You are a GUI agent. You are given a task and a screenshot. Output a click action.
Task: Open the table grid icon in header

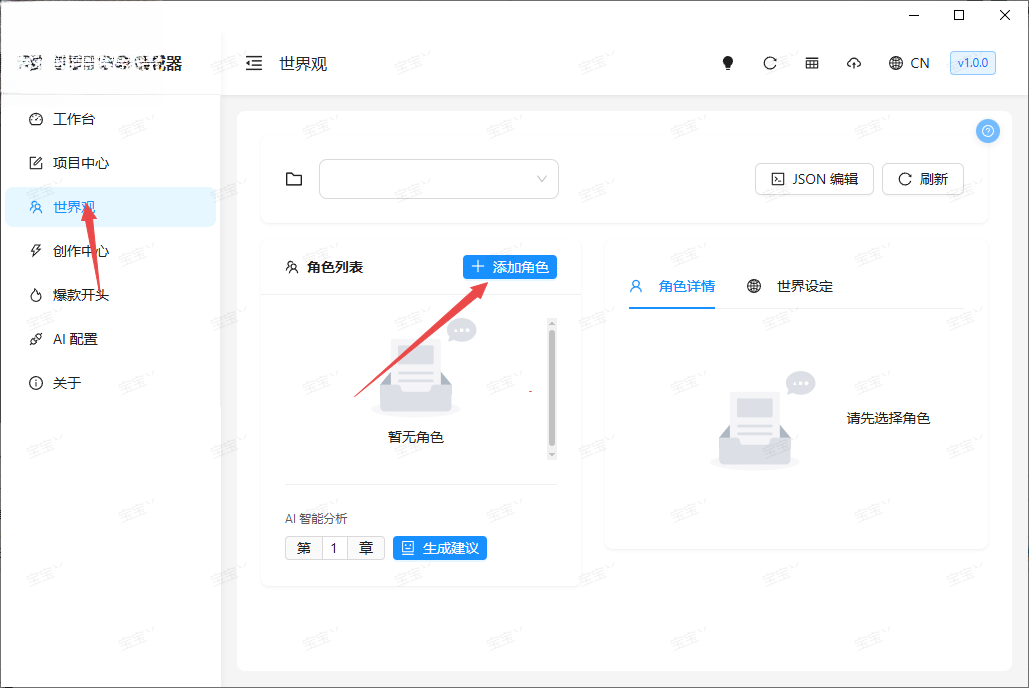click(x=812, y=63)
